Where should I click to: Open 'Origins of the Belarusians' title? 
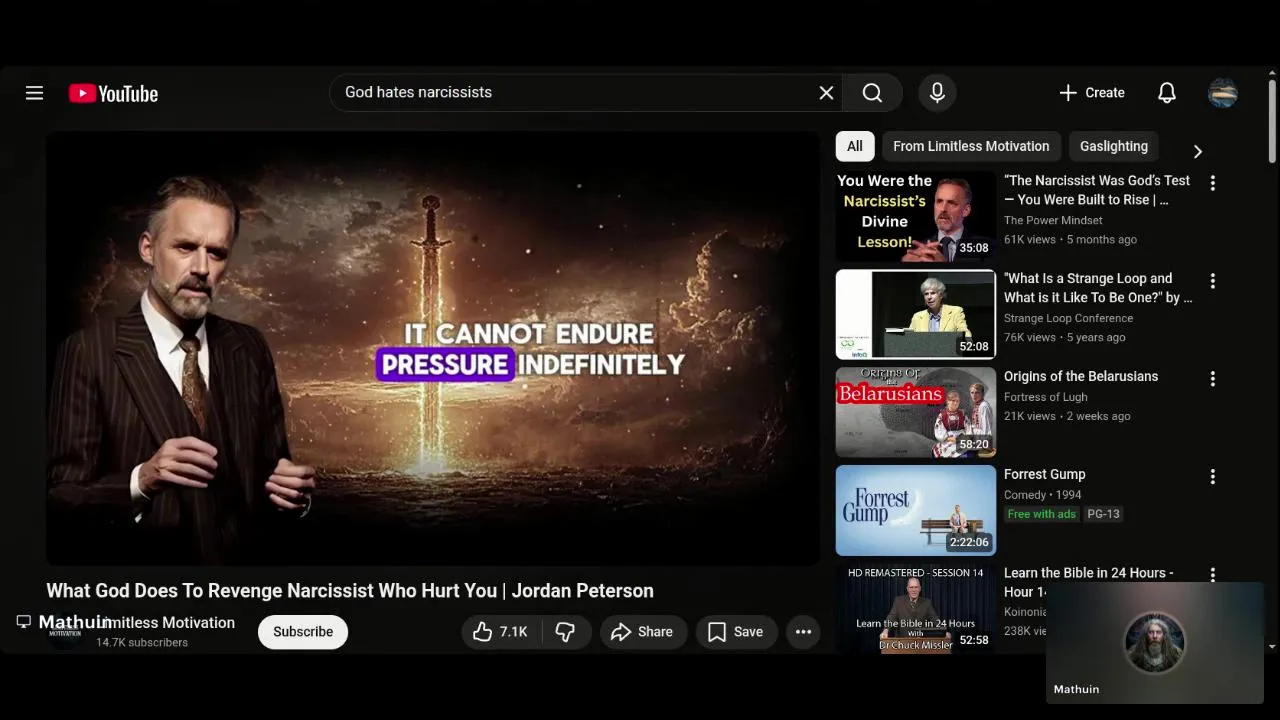(x=1081, y=376)
